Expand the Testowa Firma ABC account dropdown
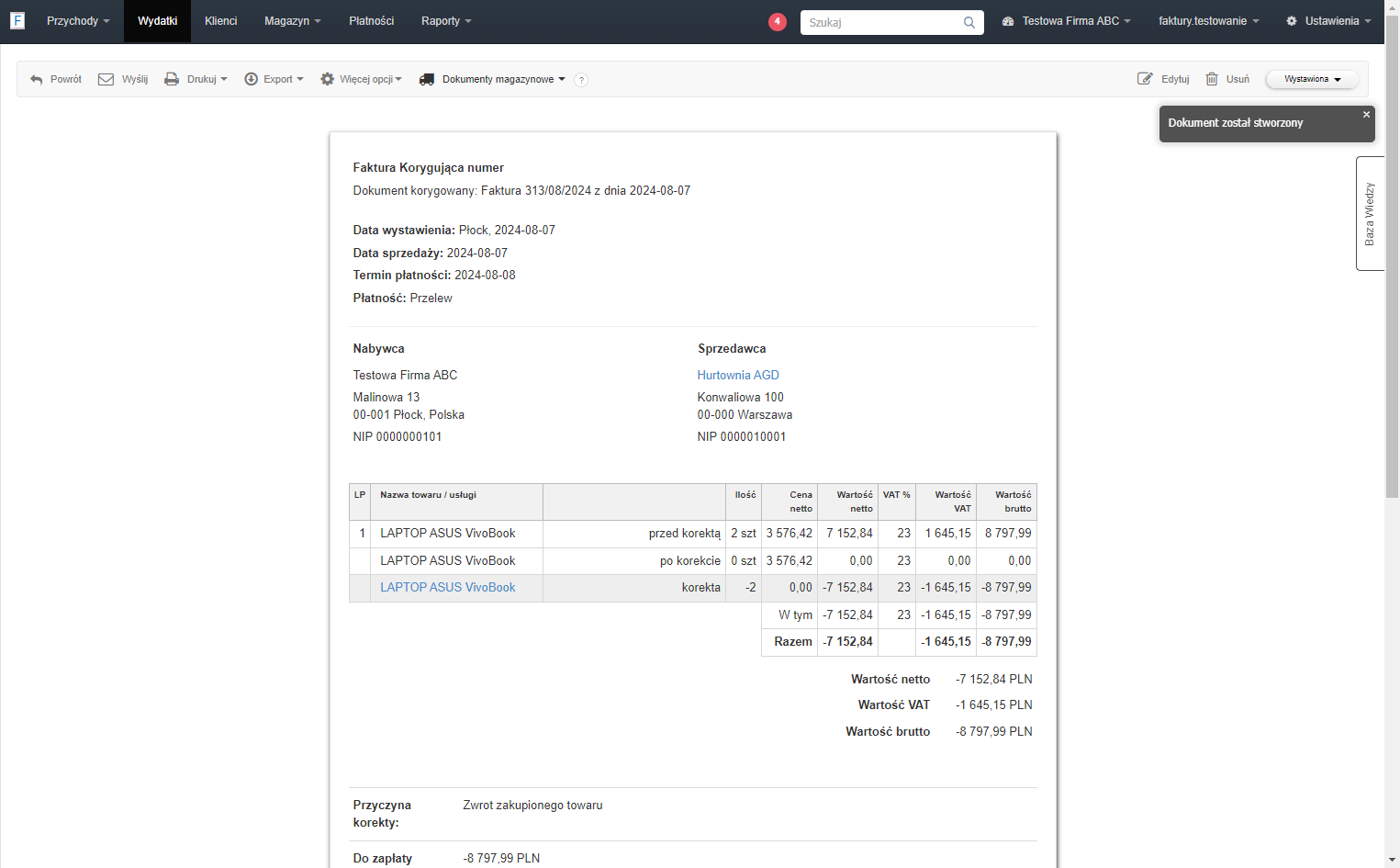The image size is (1400, 868). point(1066,21)
